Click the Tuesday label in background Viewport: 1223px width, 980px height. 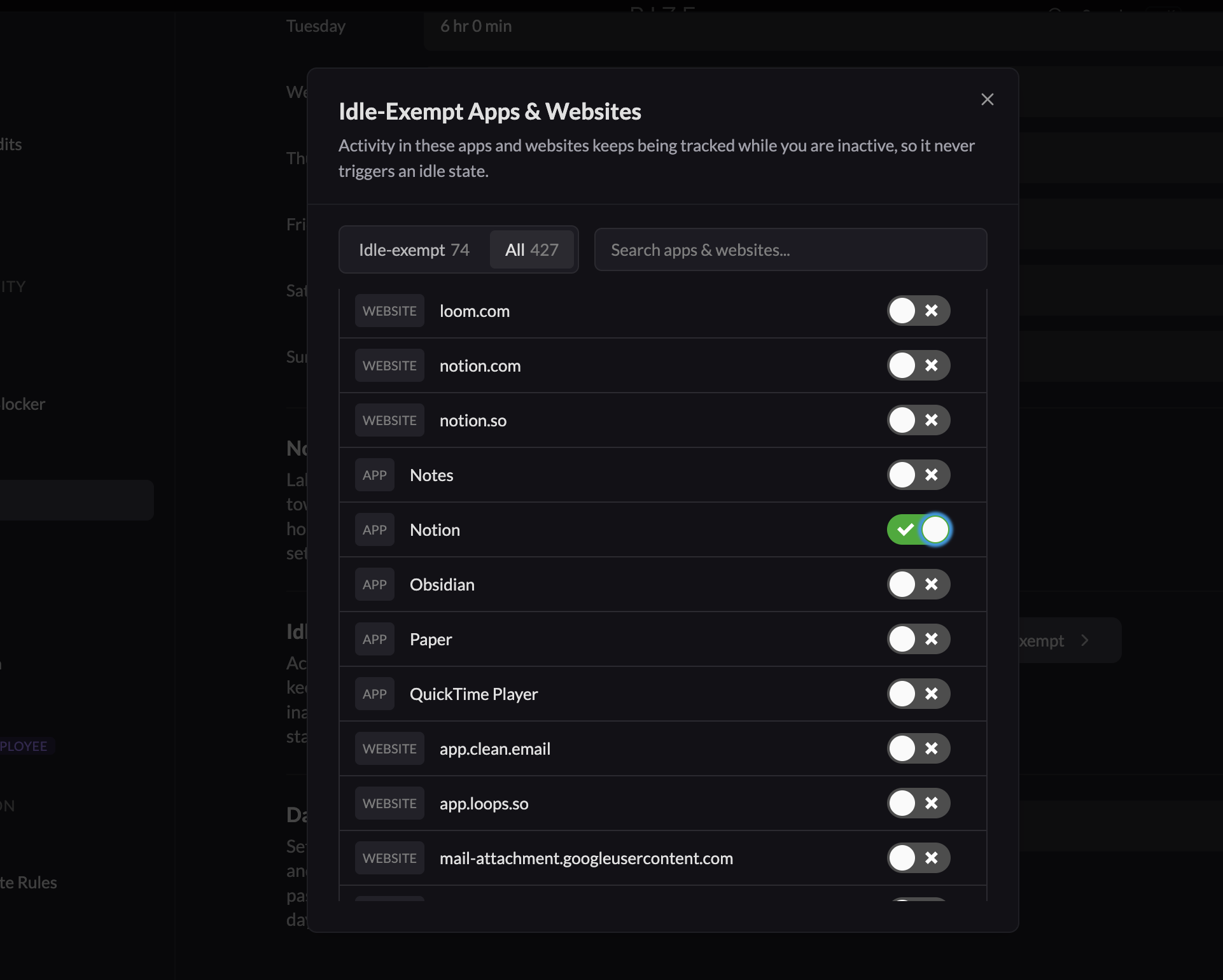pos(316,26)
